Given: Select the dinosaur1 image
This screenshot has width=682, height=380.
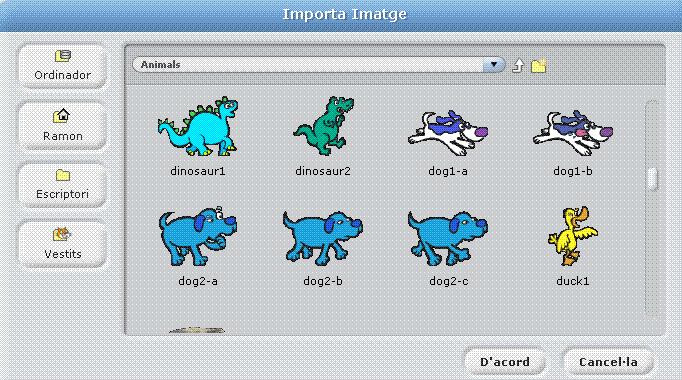Looking at the screenshot, I should pos(198,136).
